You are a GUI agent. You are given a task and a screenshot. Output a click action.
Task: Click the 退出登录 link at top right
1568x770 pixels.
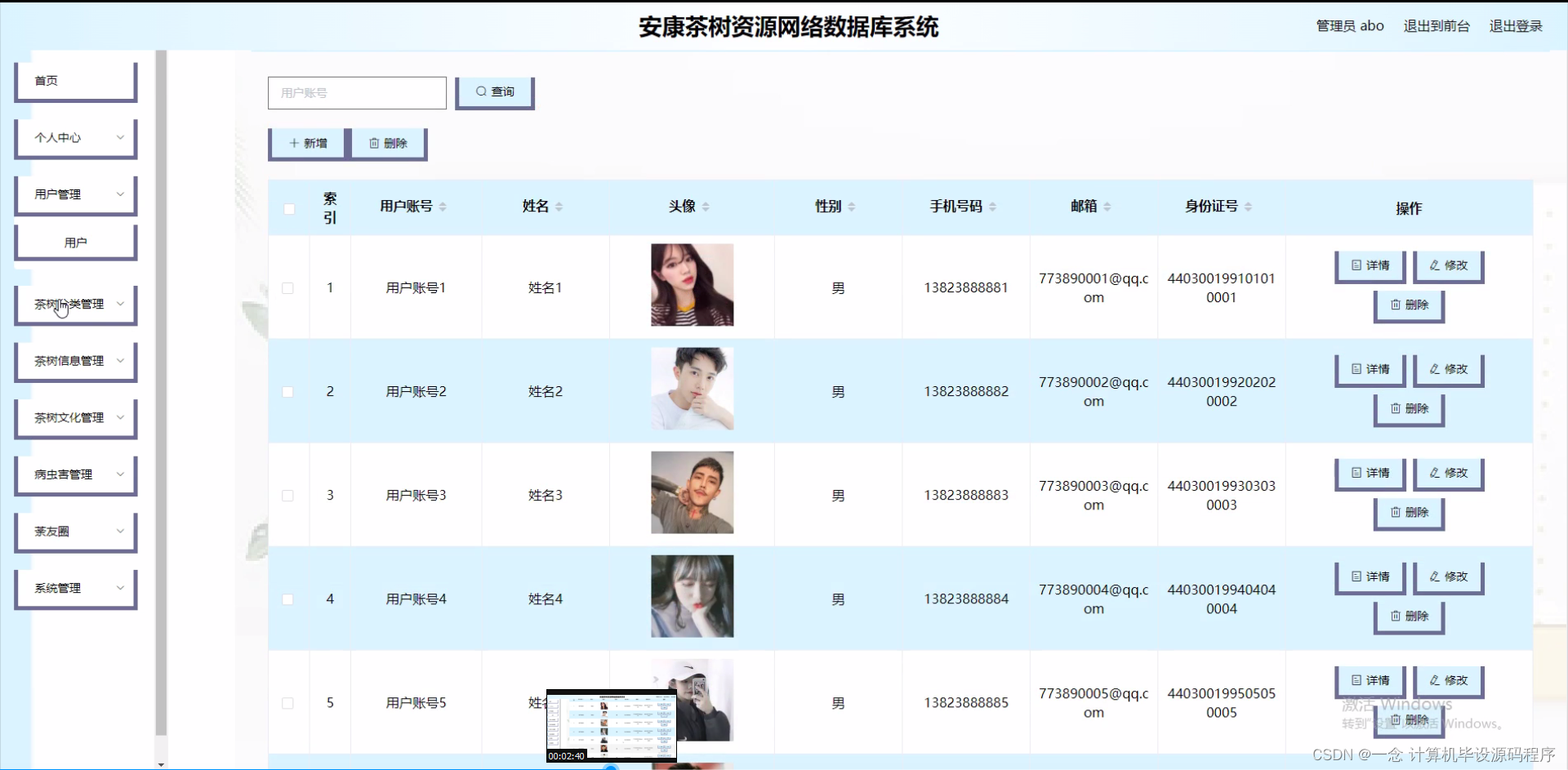[x=1515, y=26]
